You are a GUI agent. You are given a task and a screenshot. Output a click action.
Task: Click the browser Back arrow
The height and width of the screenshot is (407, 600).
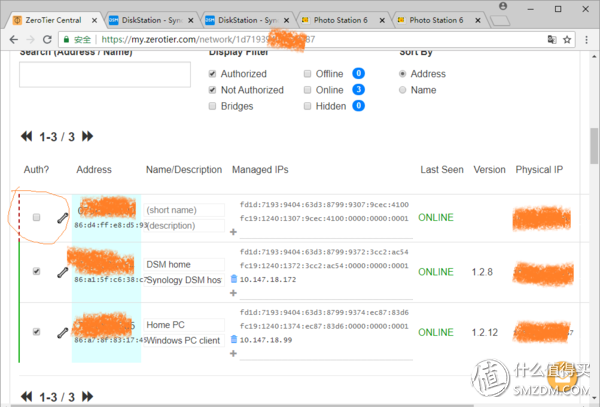click(x=13, y=39)
